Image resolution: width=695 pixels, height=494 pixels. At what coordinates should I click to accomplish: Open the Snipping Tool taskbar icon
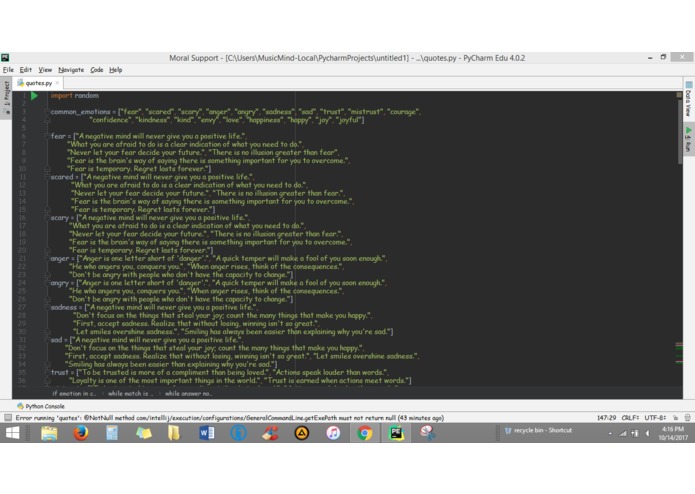coord(428,433)
